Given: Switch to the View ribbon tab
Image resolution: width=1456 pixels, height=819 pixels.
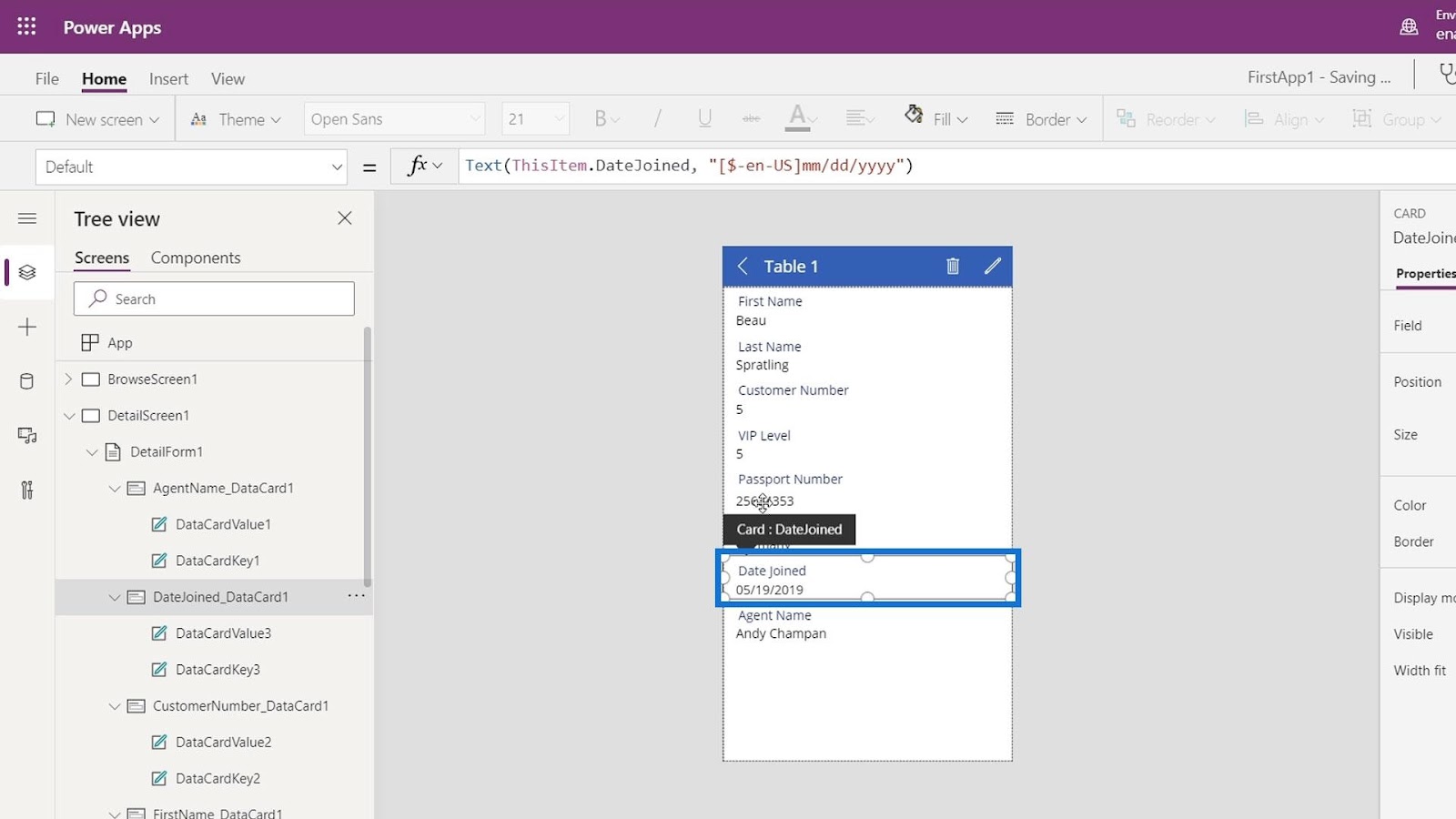Looking at the screenshot, I should coord(227,79).
